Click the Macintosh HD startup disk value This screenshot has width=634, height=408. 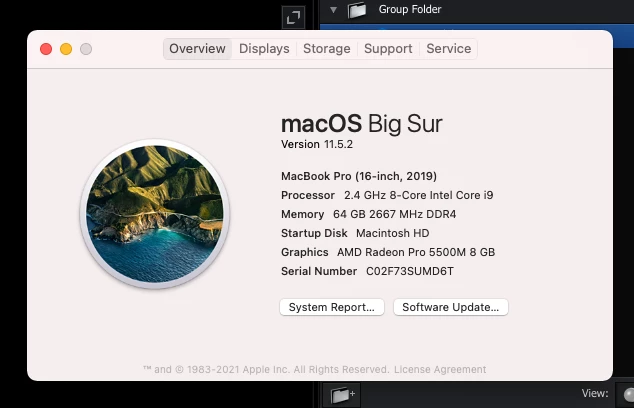393,233
